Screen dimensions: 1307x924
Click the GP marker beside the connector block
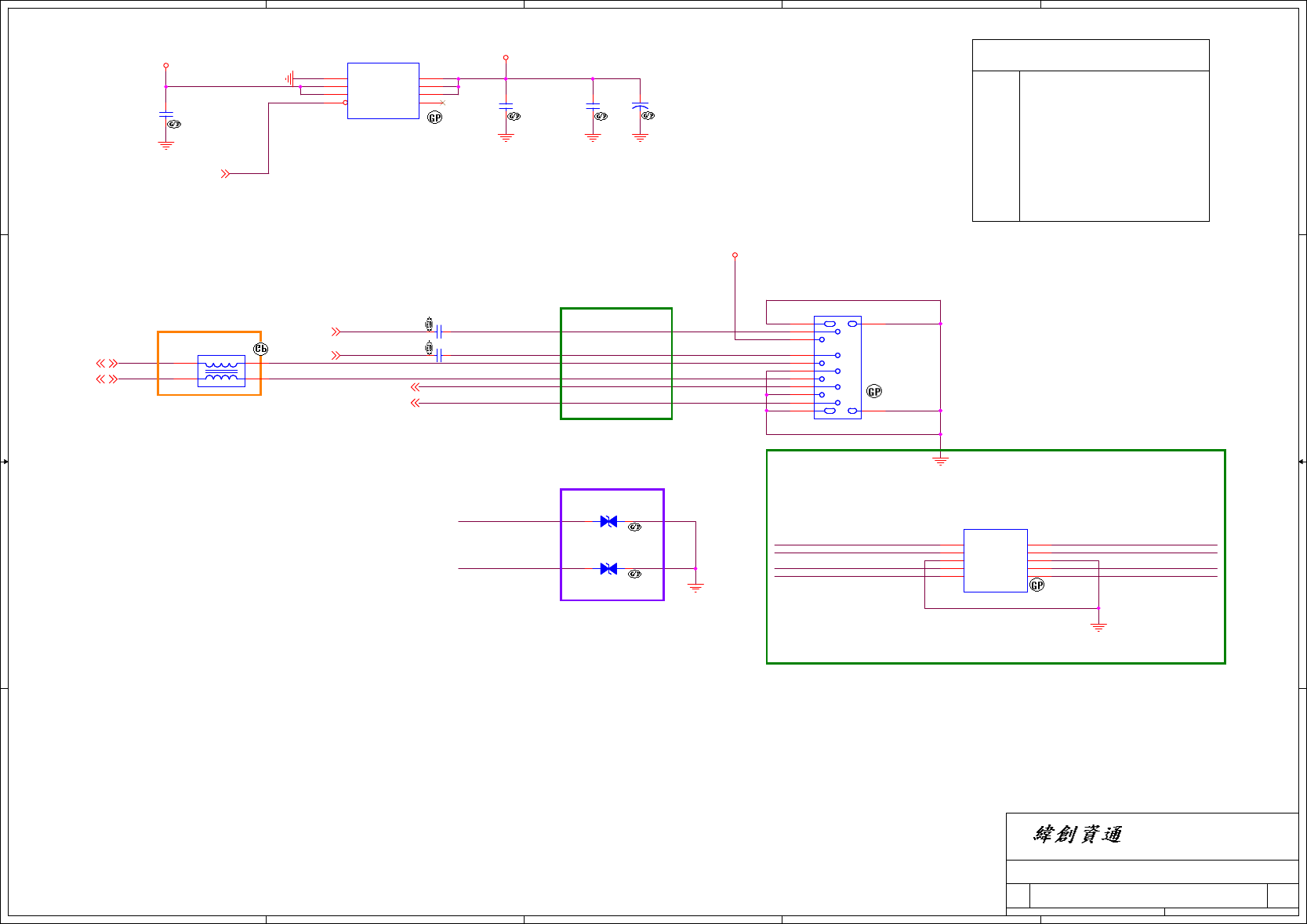pyautogui.click(x=874, y=391)
